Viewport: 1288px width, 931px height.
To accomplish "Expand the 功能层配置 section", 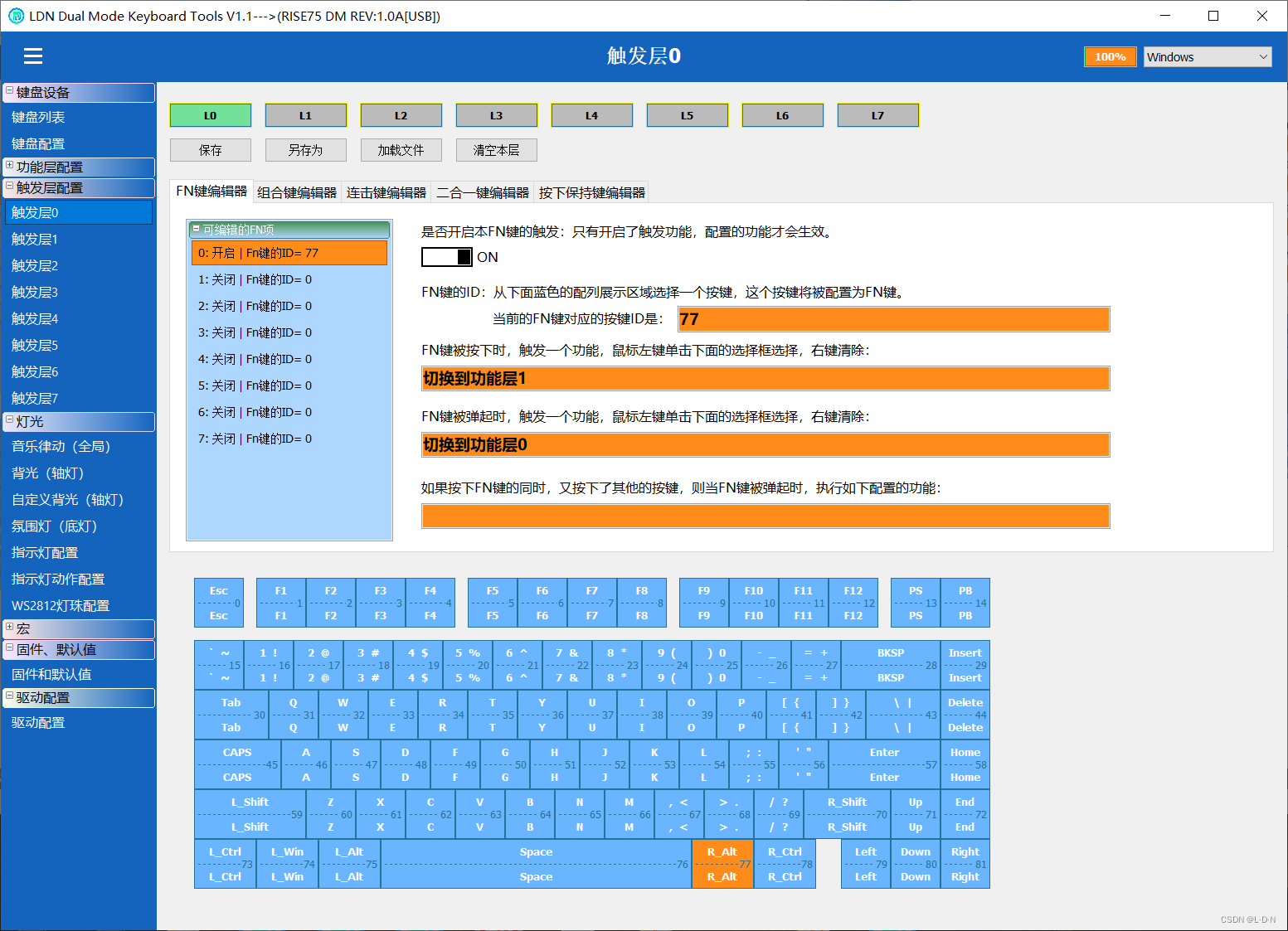I will (9, 165).
